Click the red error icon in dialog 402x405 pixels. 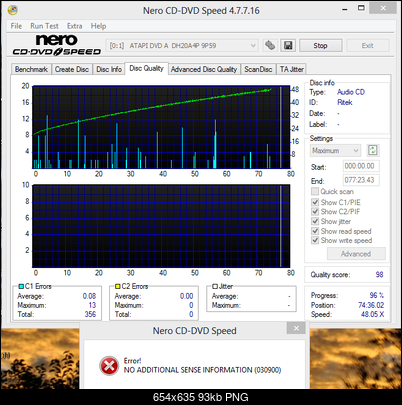pos(109,366)
